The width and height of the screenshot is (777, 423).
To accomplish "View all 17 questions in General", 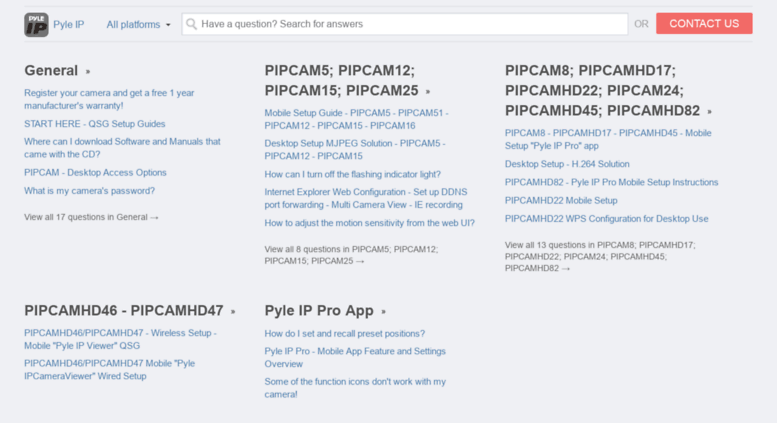I will coord(91,217).
